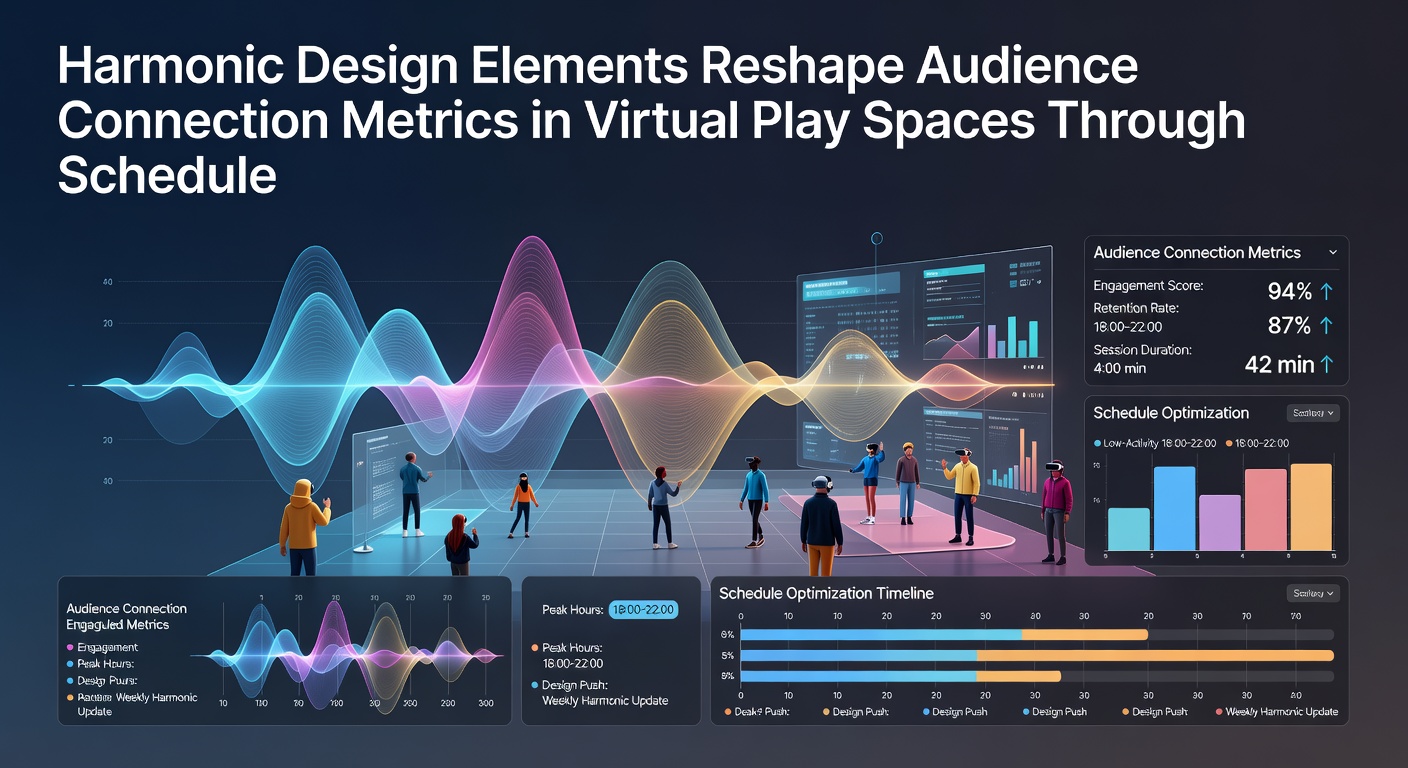This screenshot has width=1408, height=768.
Task: Click the 87% retention value
Action: point(1289,325)
